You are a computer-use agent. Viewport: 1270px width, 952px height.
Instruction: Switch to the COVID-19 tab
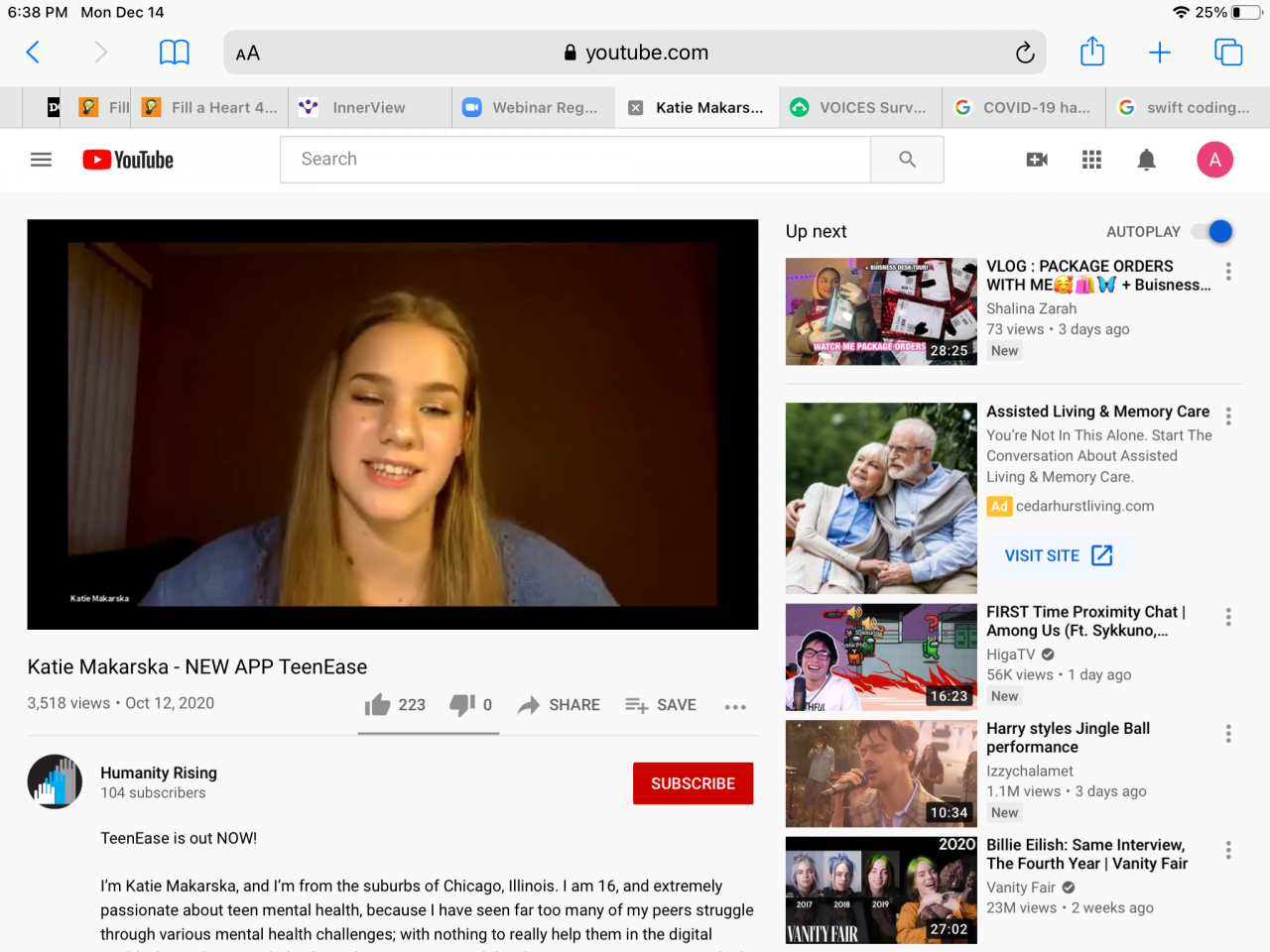tap(1024, 108)
